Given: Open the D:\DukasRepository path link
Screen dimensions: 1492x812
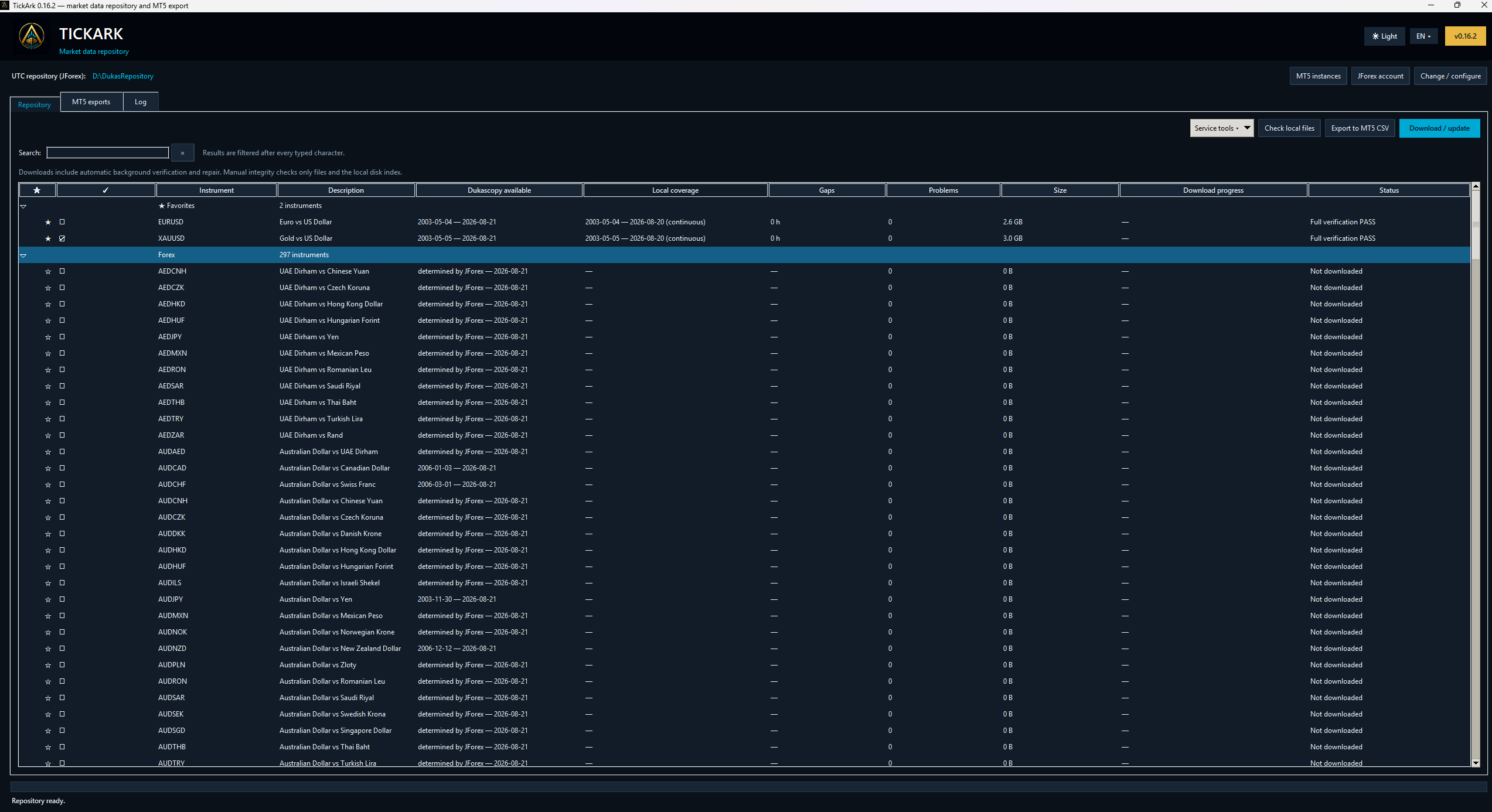Looking at the screenshot, I should (x=123, y=76).
